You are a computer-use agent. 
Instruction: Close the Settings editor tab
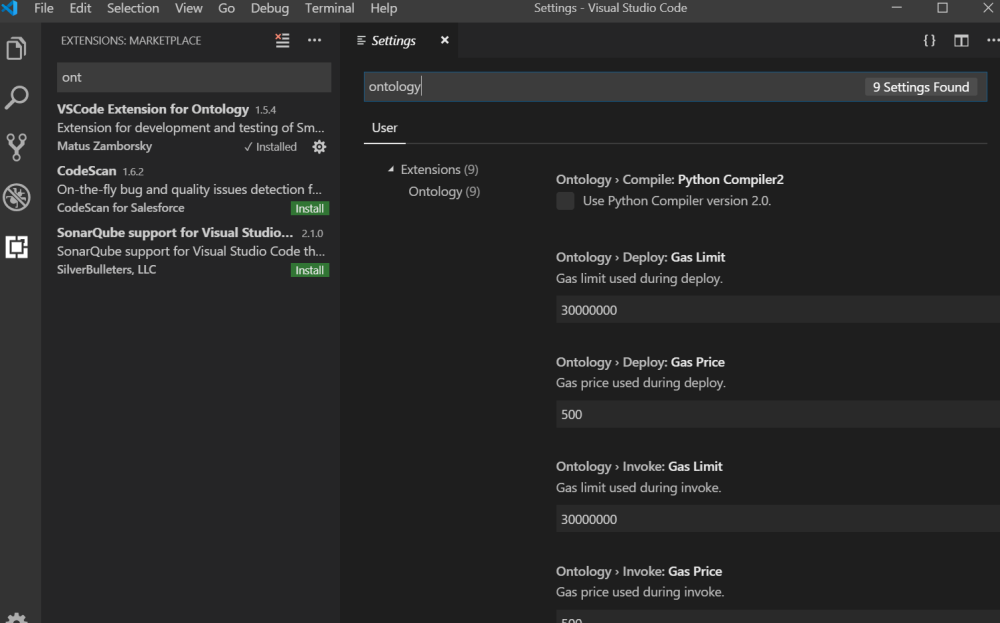(445, 40)
